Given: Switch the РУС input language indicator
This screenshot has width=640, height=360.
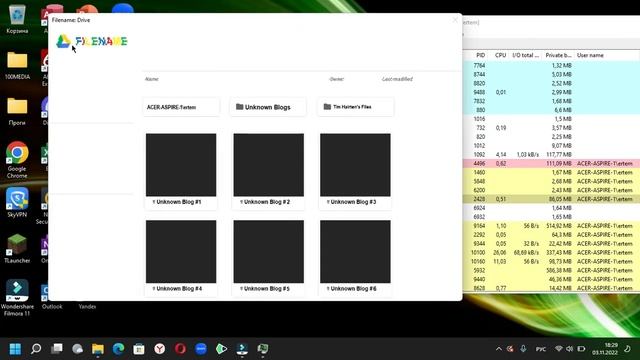Looking at the screenshot, I should click(x=540, y=349).
